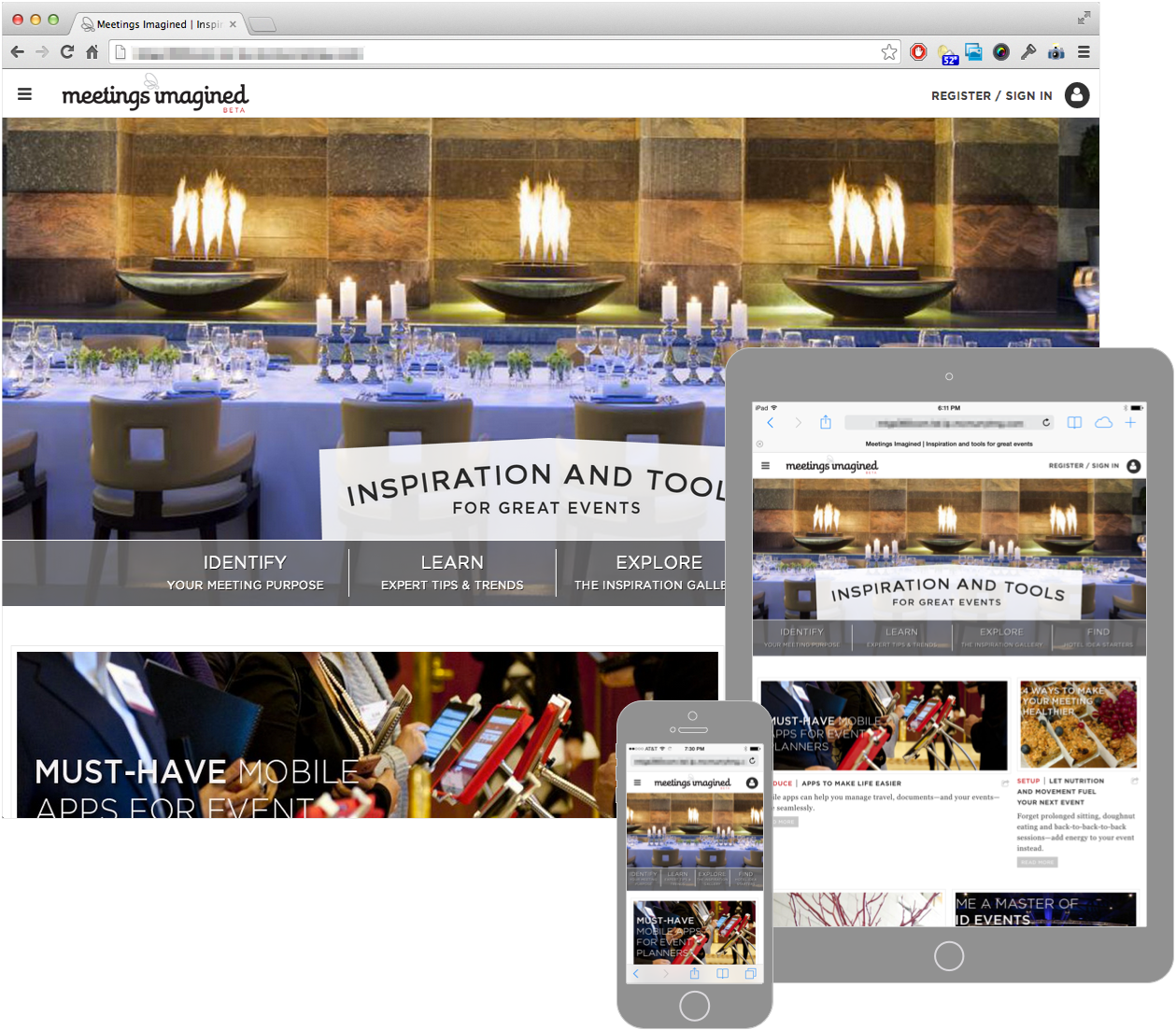Open the weather extension showing 52°

click(947, 54)
